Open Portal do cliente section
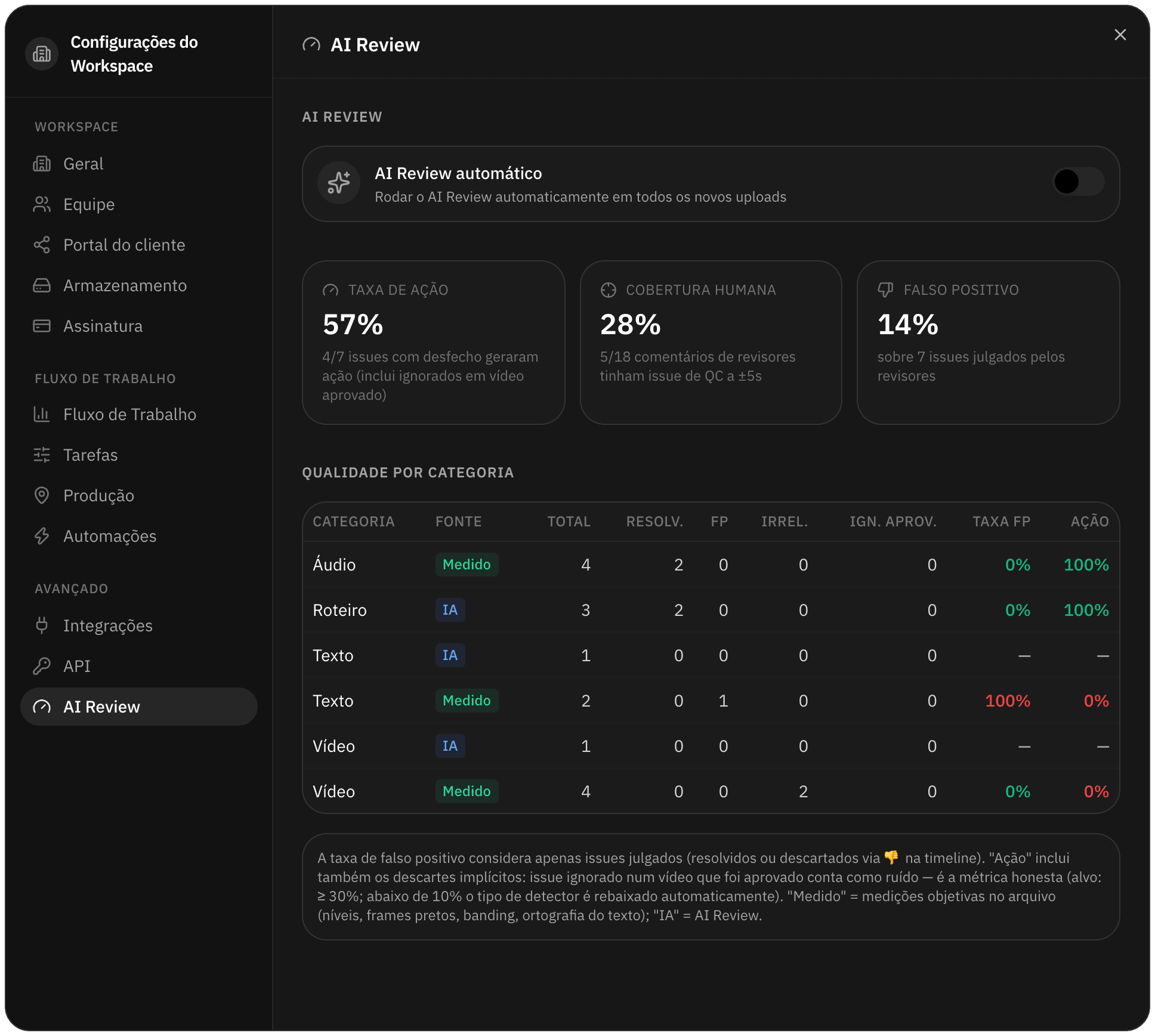The height and width of the screenshot is (1036, 1155). (x=139, y=245)
